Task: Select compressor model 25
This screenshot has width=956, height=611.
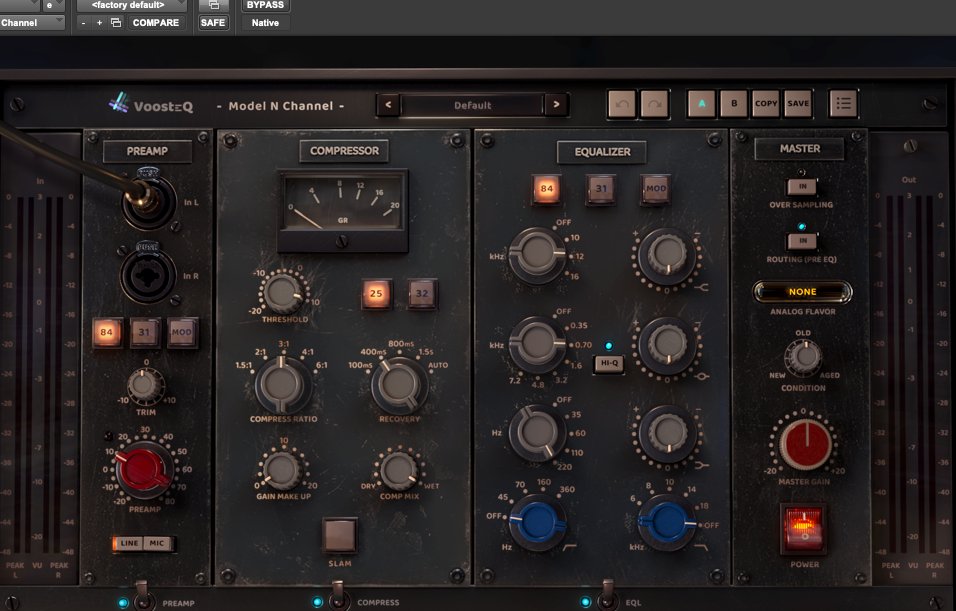Action: click(x=376, y=294)
